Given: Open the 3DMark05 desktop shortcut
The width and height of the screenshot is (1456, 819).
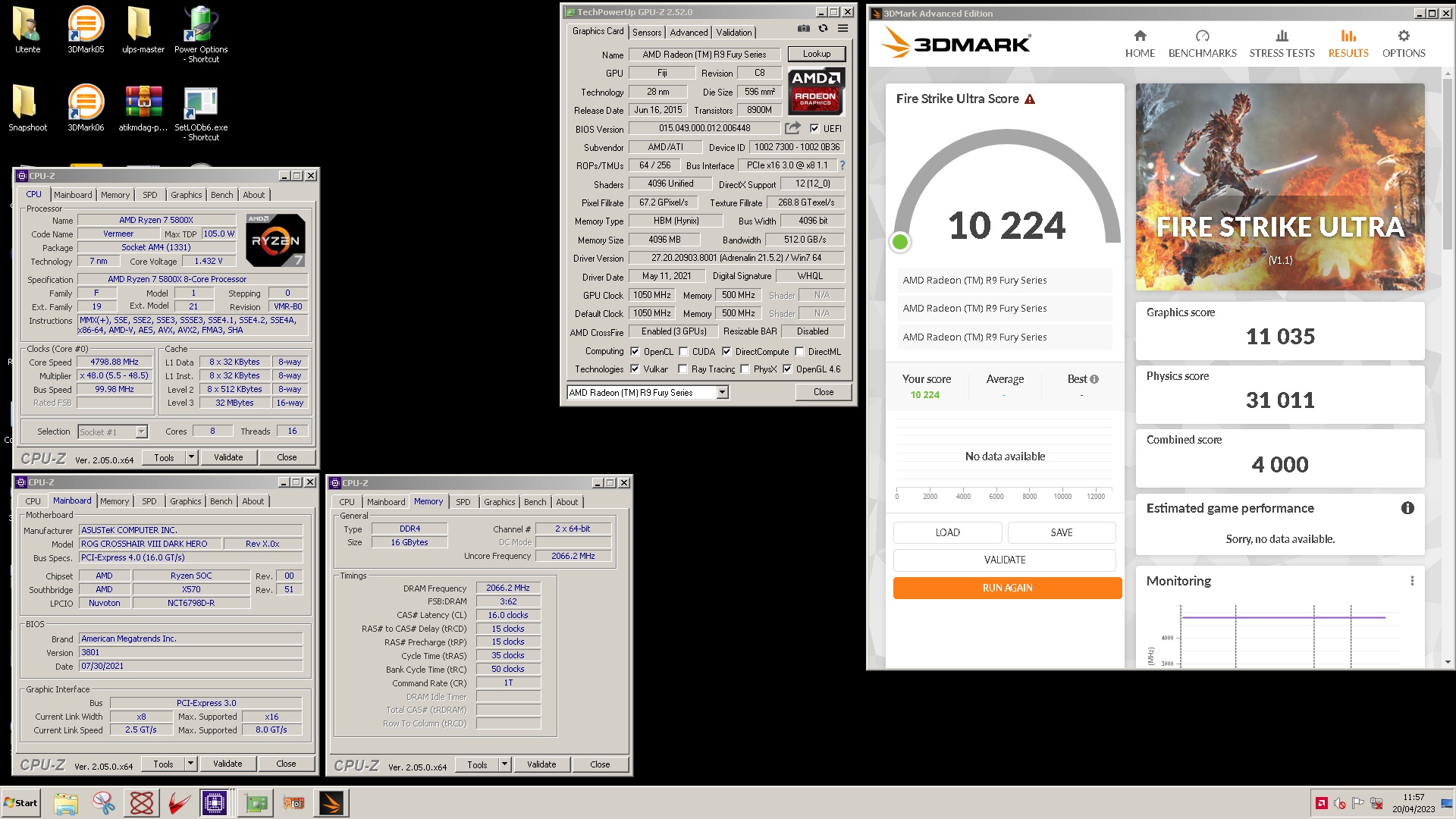Looking at the screenshot, I should [86, 29].
